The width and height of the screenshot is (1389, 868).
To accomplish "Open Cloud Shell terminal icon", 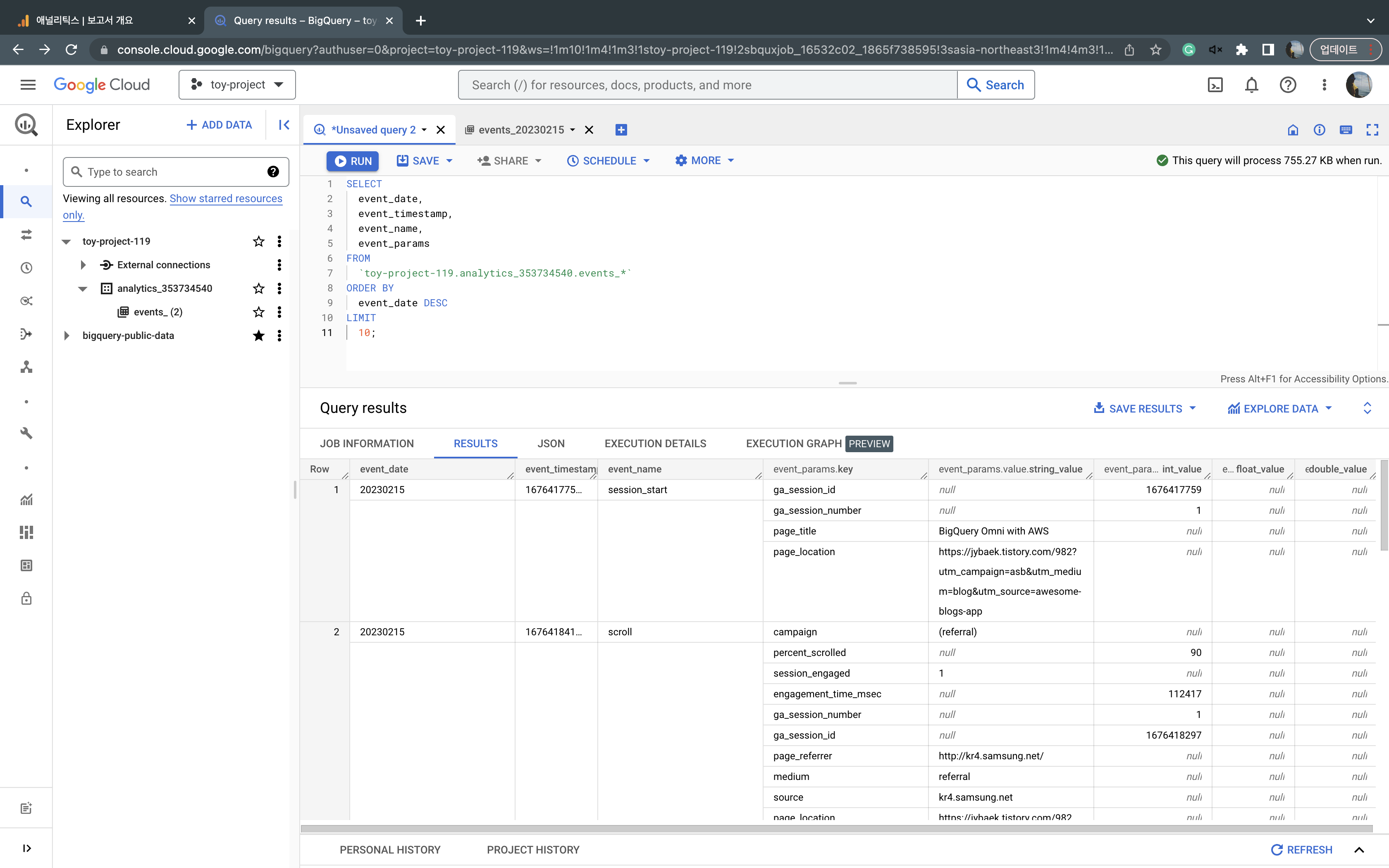I will [1215, 85].
